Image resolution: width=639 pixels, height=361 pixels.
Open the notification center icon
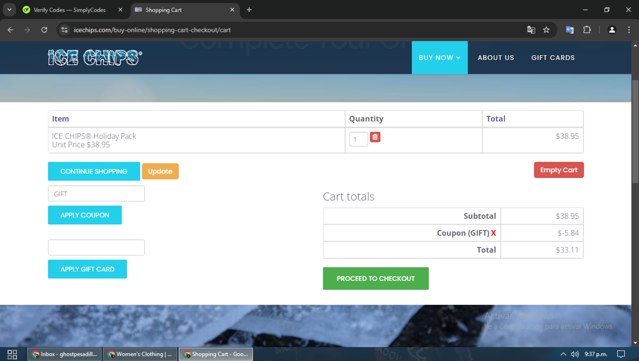[x=621, y=354]
